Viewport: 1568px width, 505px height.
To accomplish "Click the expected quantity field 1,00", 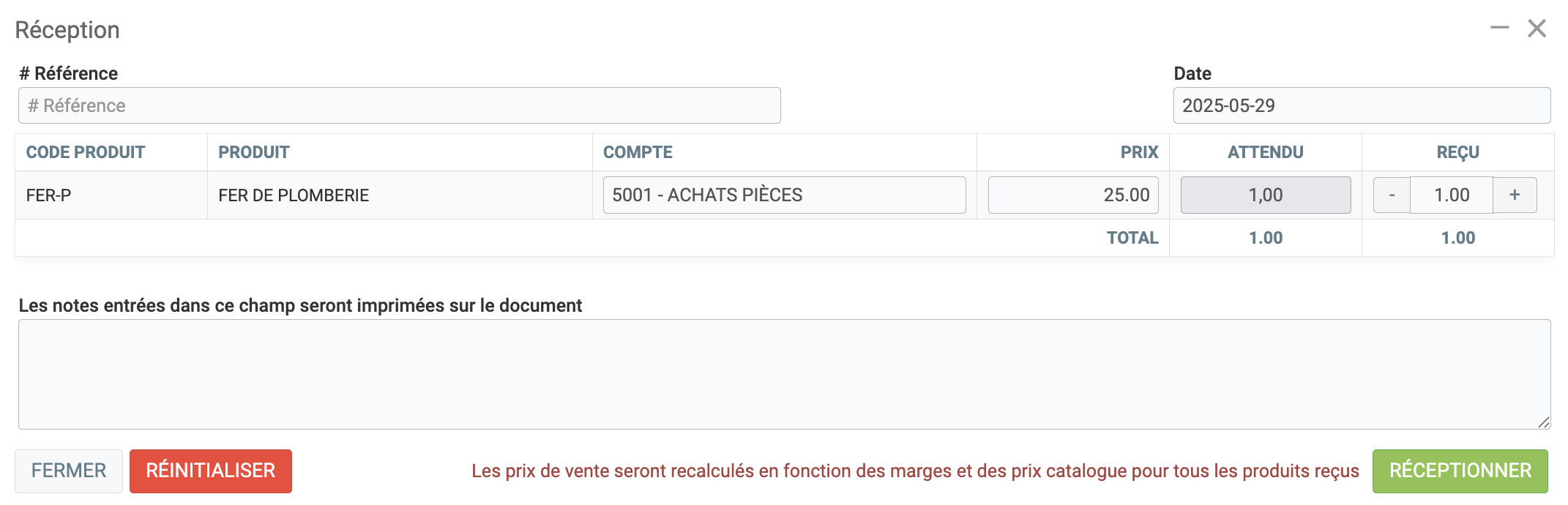I will pyautogui.click(x=1265, y=195).
